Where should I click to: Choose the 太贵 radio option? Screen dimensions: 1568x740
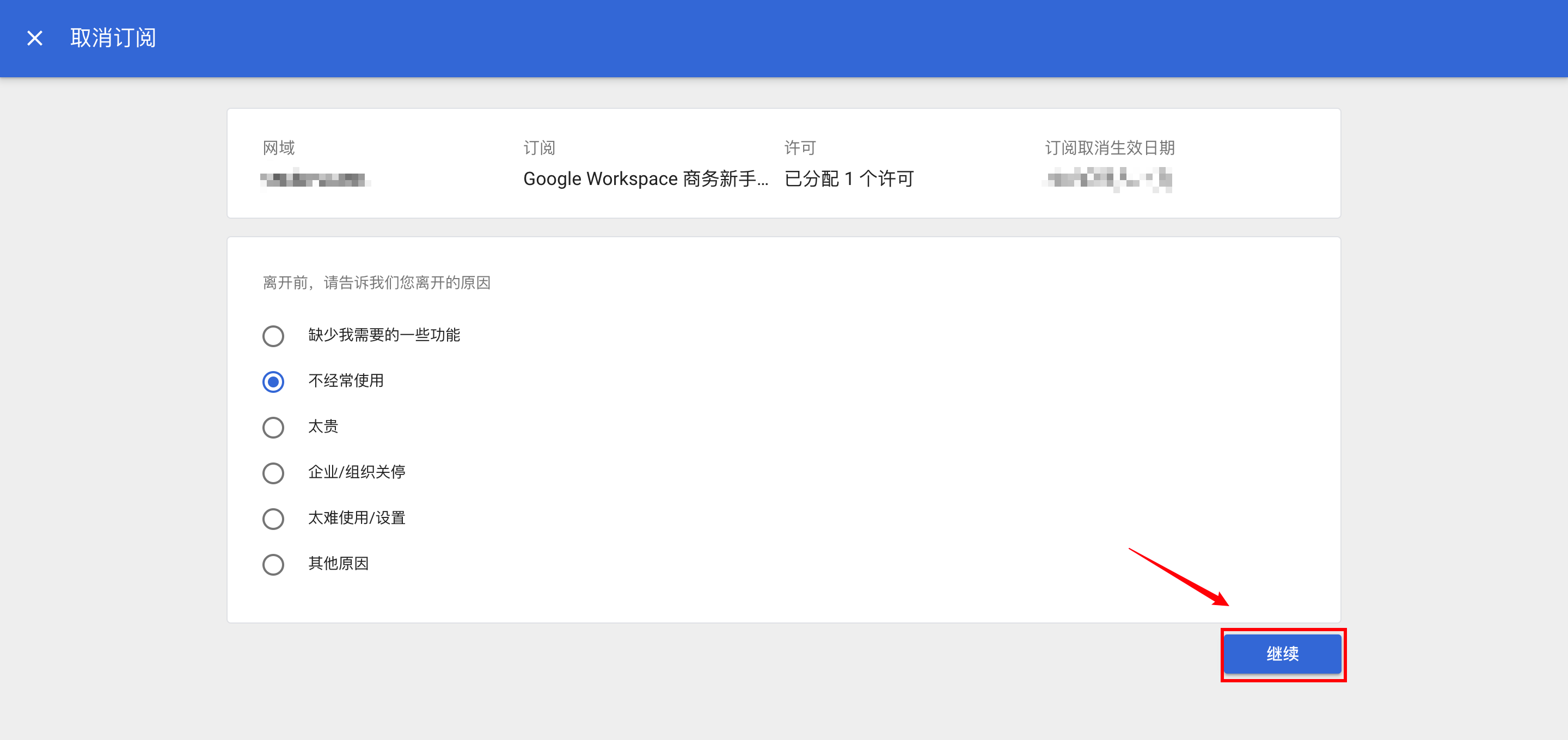pos(273,427)
